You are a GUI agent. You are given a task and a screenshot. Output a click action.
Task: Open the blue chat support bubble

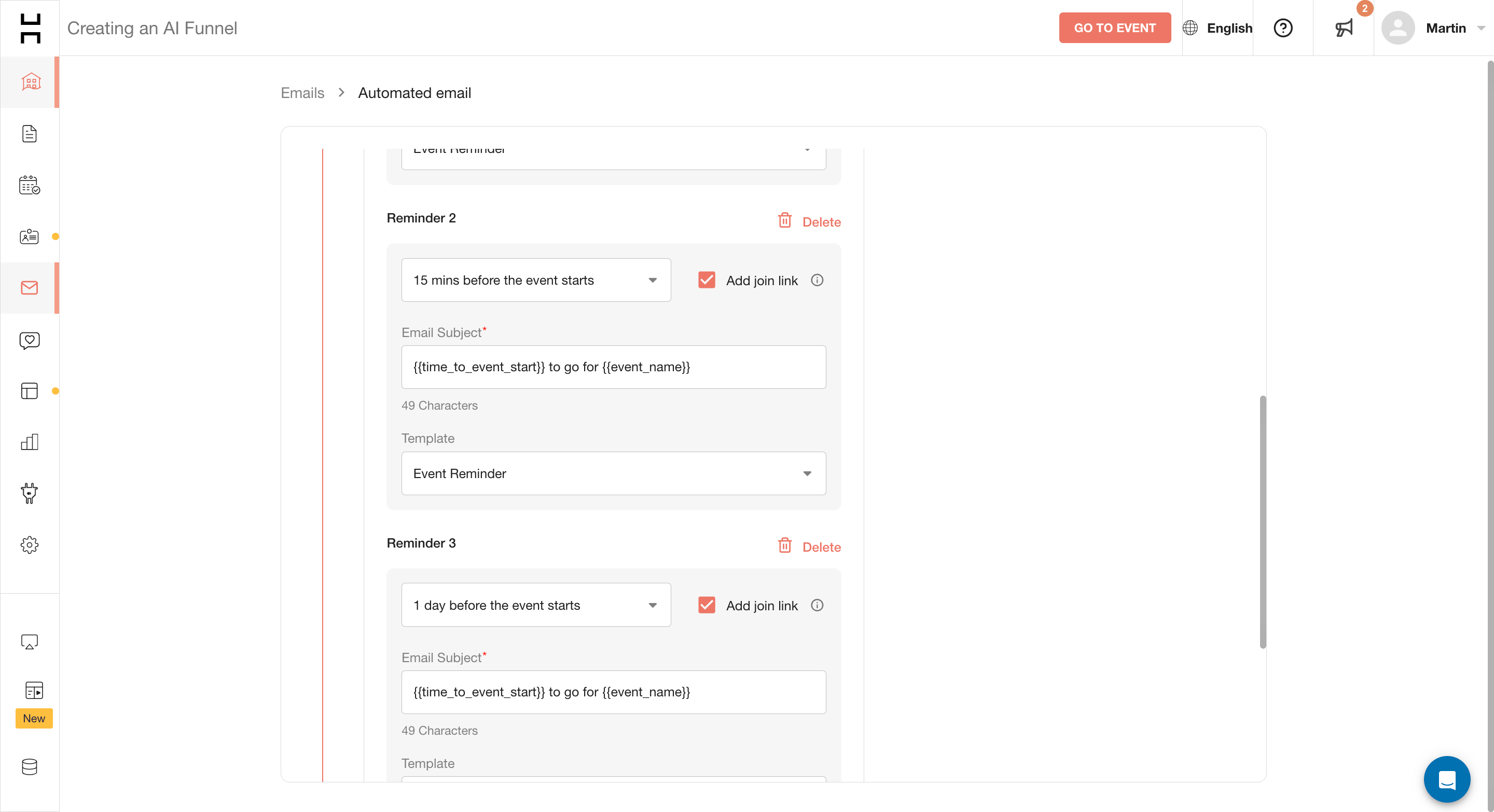pos(1447,779)
